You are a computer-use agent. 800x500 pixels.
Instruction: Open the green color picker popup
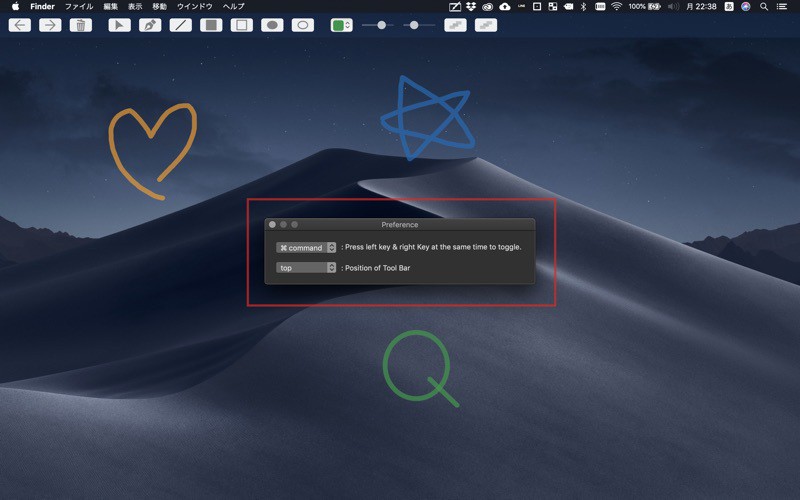pos(341,25)
